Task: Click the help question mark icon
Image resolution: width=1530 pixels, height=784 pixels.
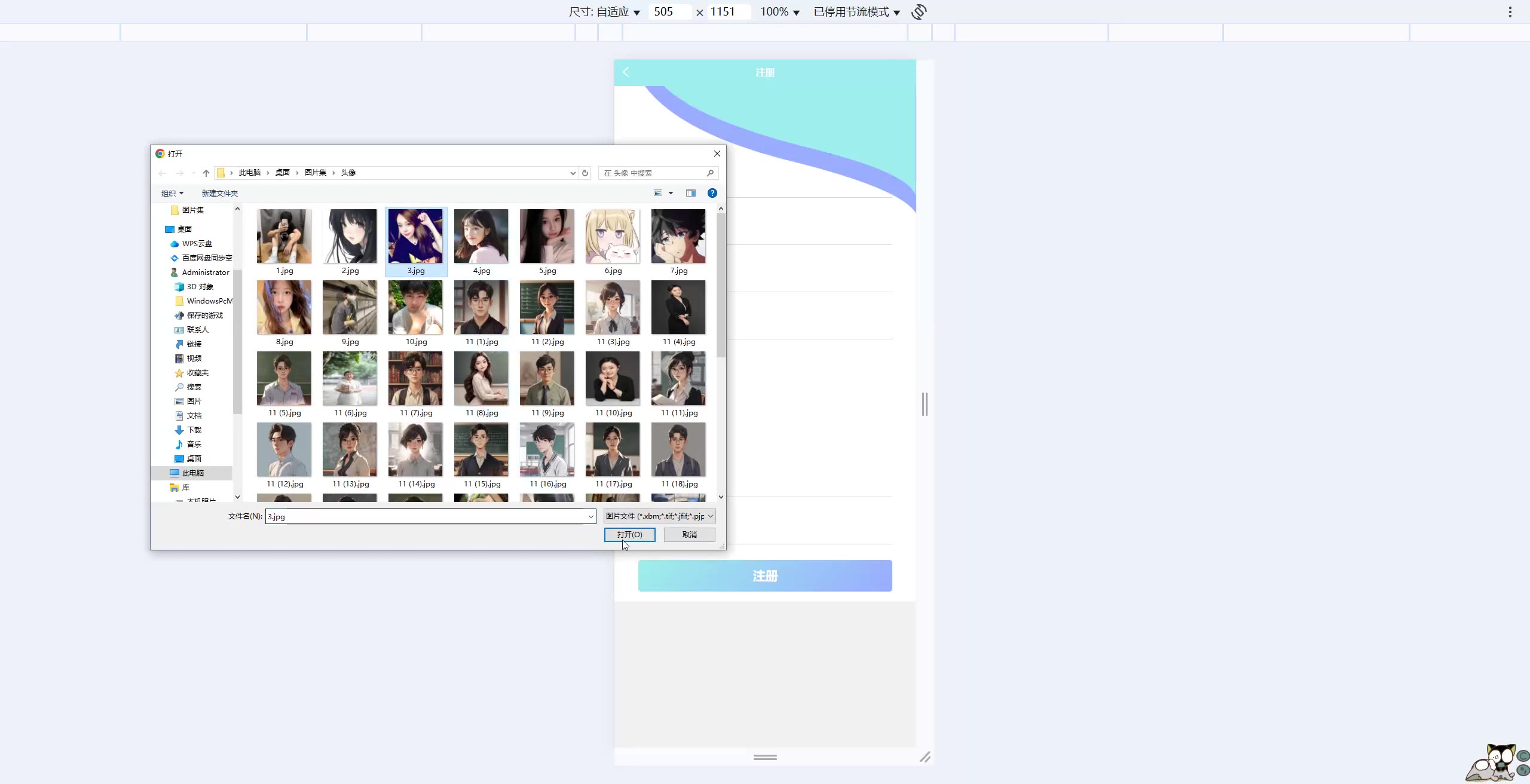Action: [712, 193]
